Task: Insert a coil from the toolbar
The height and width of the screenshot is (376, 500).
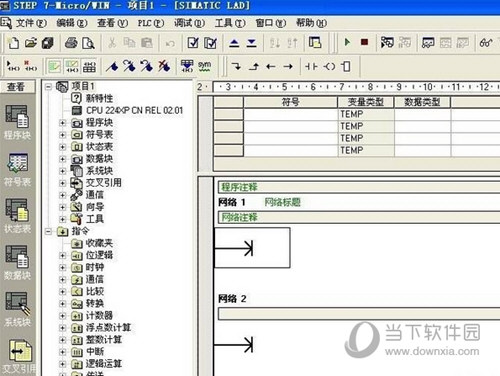Action: [329, 66]
